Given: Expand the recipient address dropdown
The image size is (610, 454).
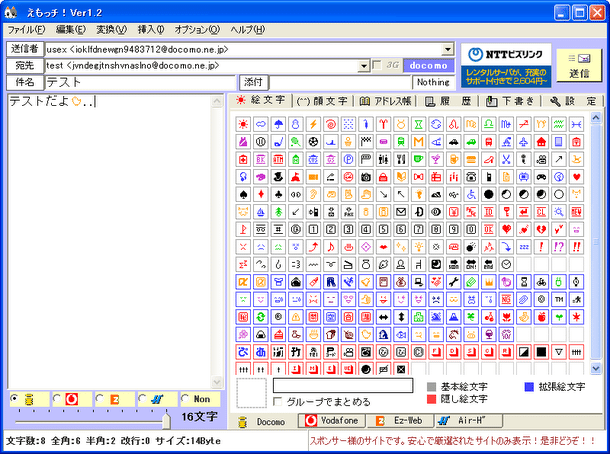Looking at the screenshot, I should [x=363, y=66].
